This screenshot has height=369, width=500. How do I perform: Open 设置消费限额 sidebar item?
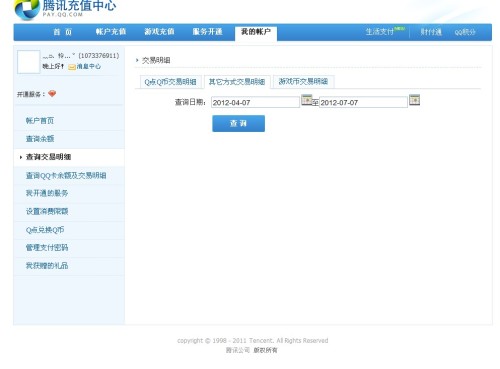tap(47, 211)
